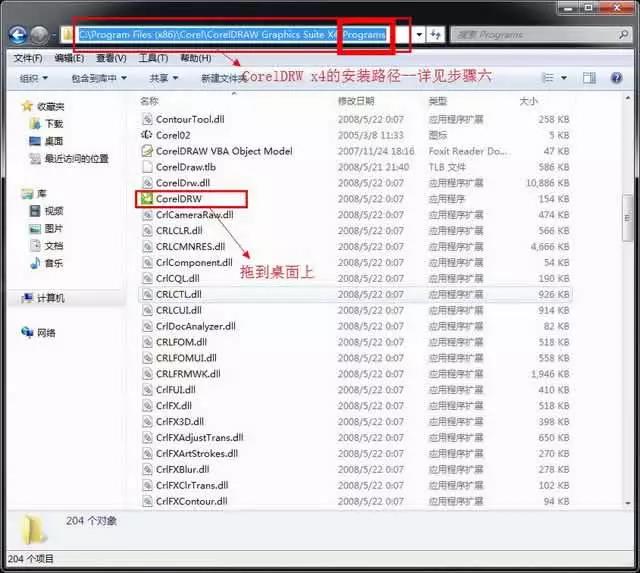Click the Corel02 file icon
Screen dimensions: 640x573
pyautogui.click(x=147, y=135)
